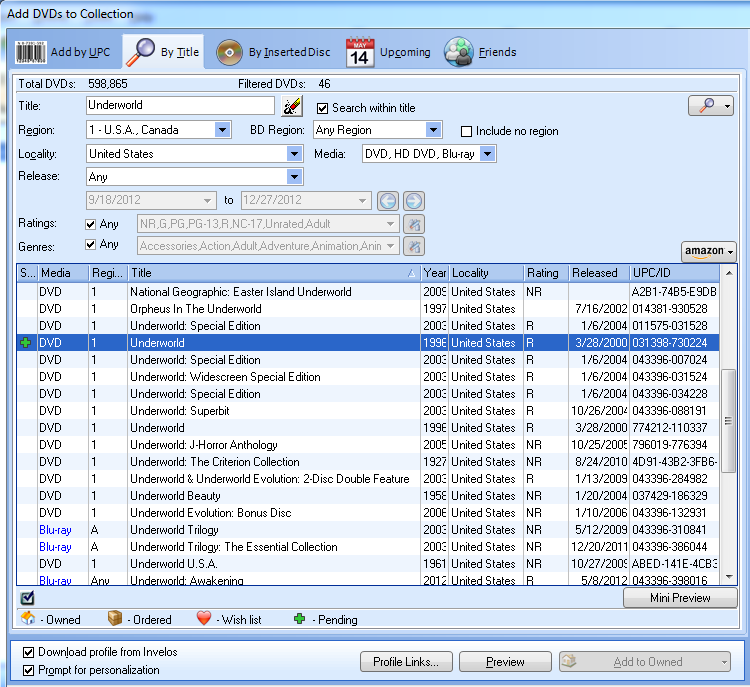Select Underworld Trilogy: The Essential Collection row
This screenshot has height=687, width=750.
[x=368, y=546]
